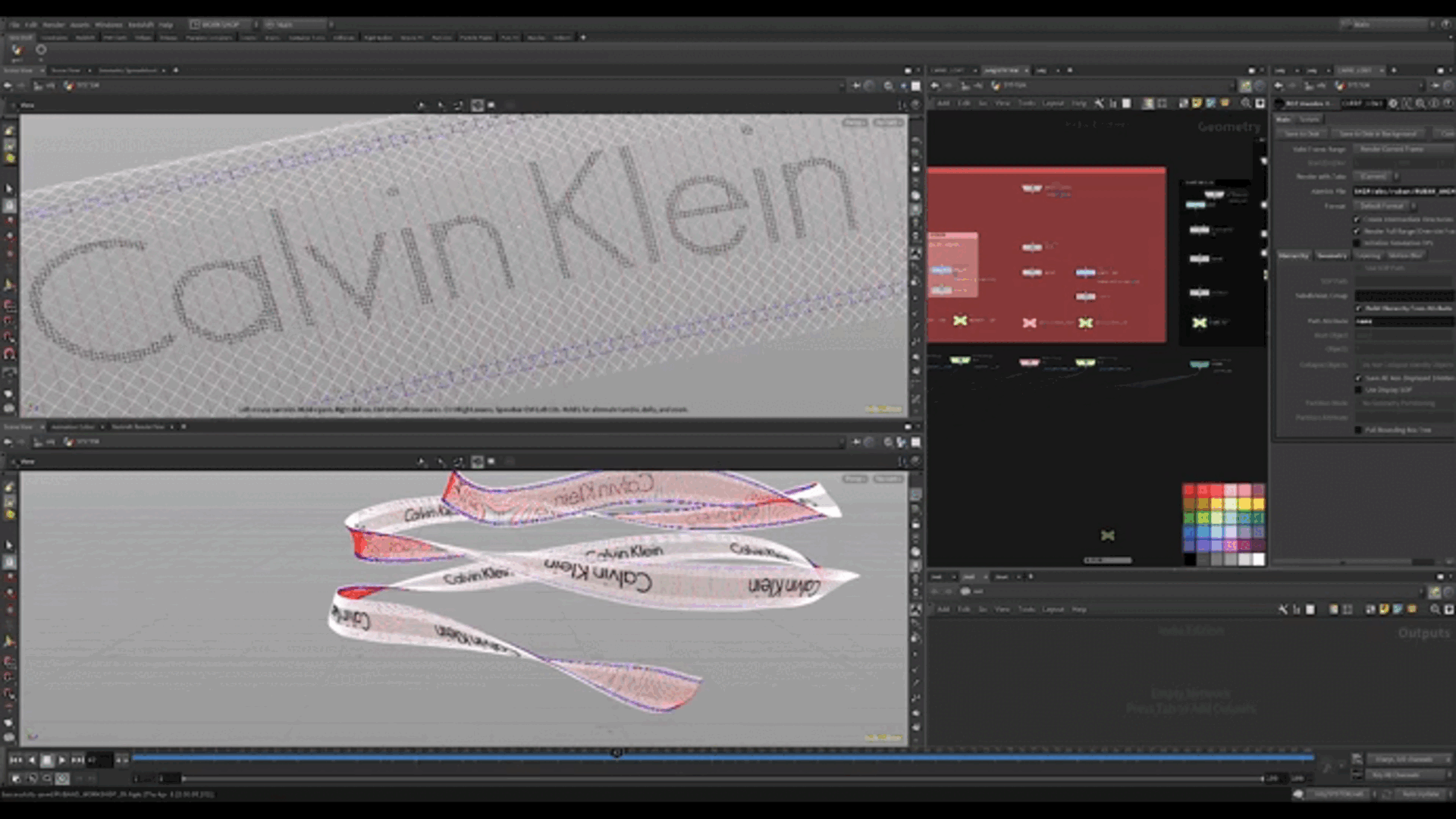Click the Save to Disk button
The image size is (1456, 819).
(x=1302, y=133)
